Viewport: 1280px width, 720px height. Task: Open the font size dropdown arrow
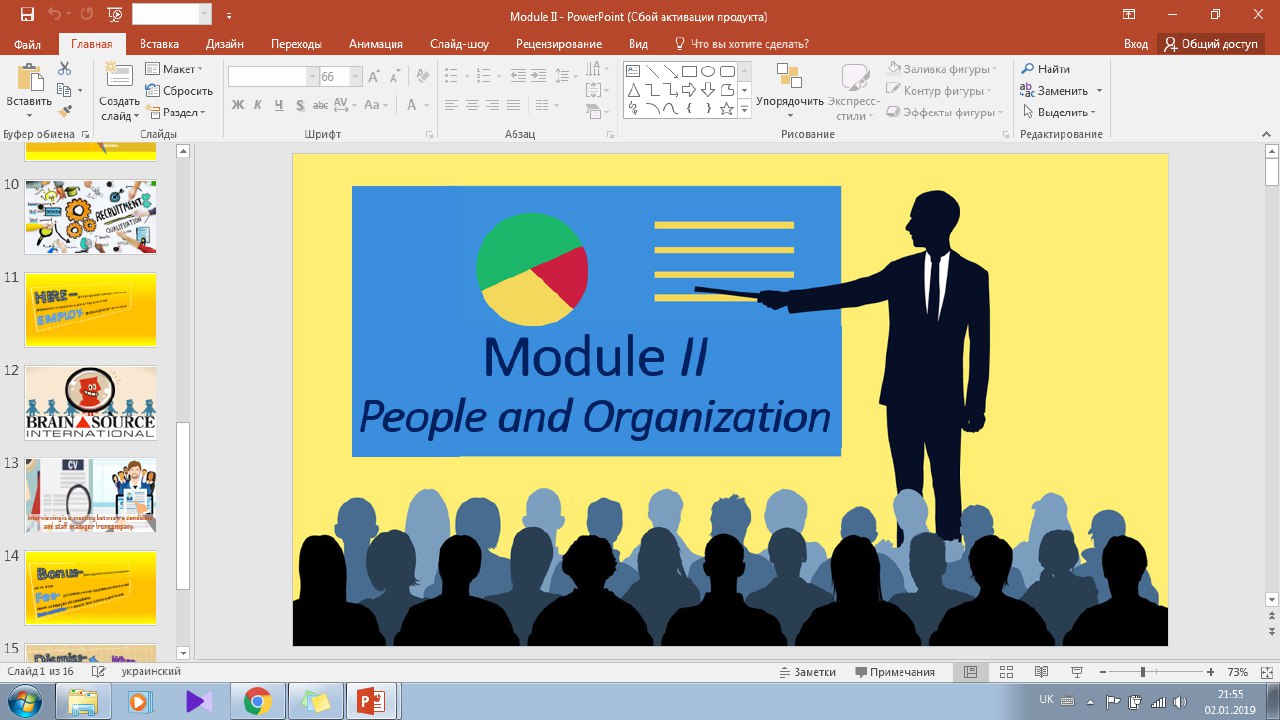[355, 77]
